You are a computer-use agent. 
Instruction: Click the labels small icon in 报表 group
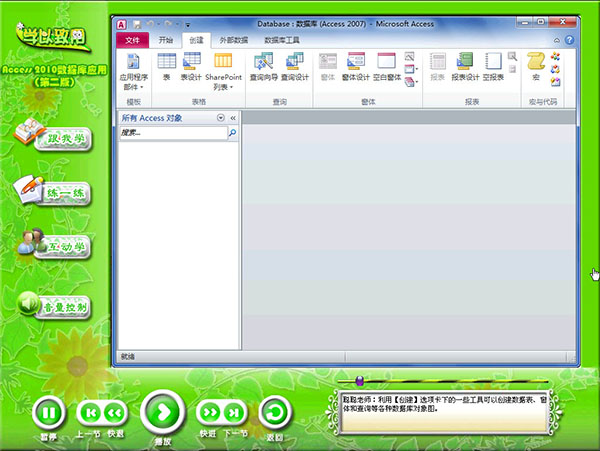tap(512, 69)
